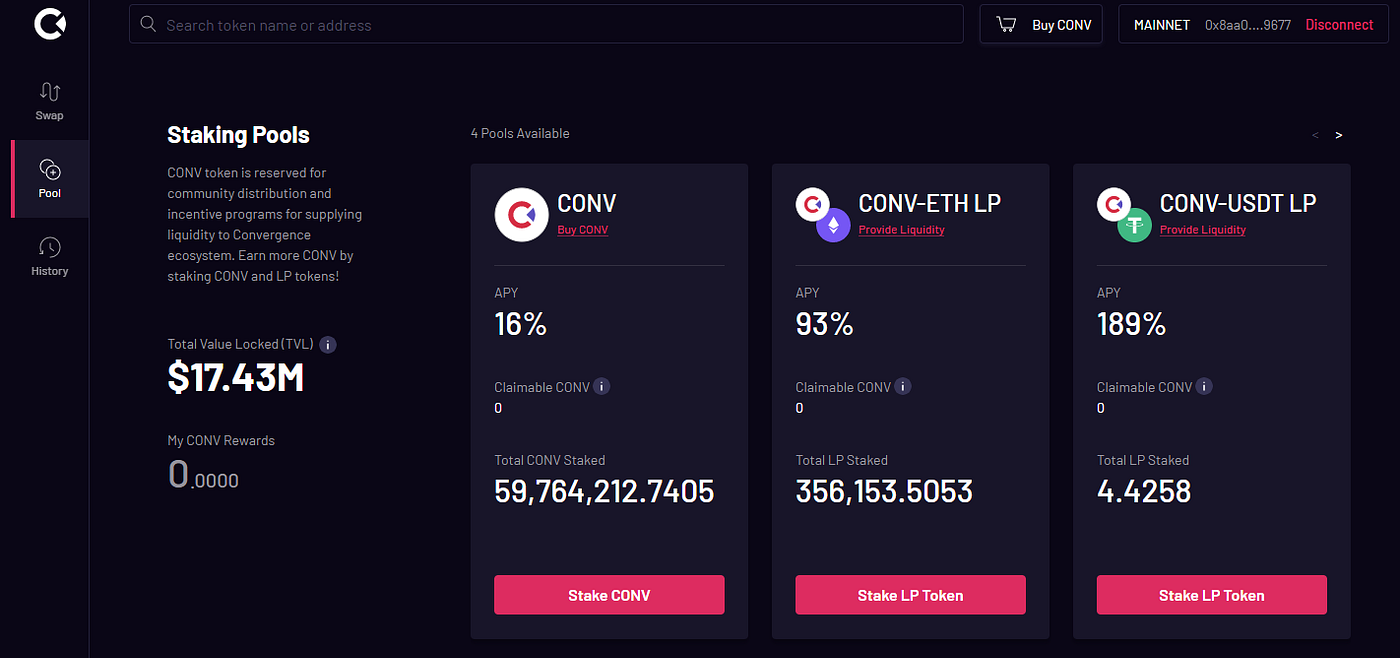The image size is (1400, 658).
Task: Click the token search input field
Action: (x=546, y=23)
